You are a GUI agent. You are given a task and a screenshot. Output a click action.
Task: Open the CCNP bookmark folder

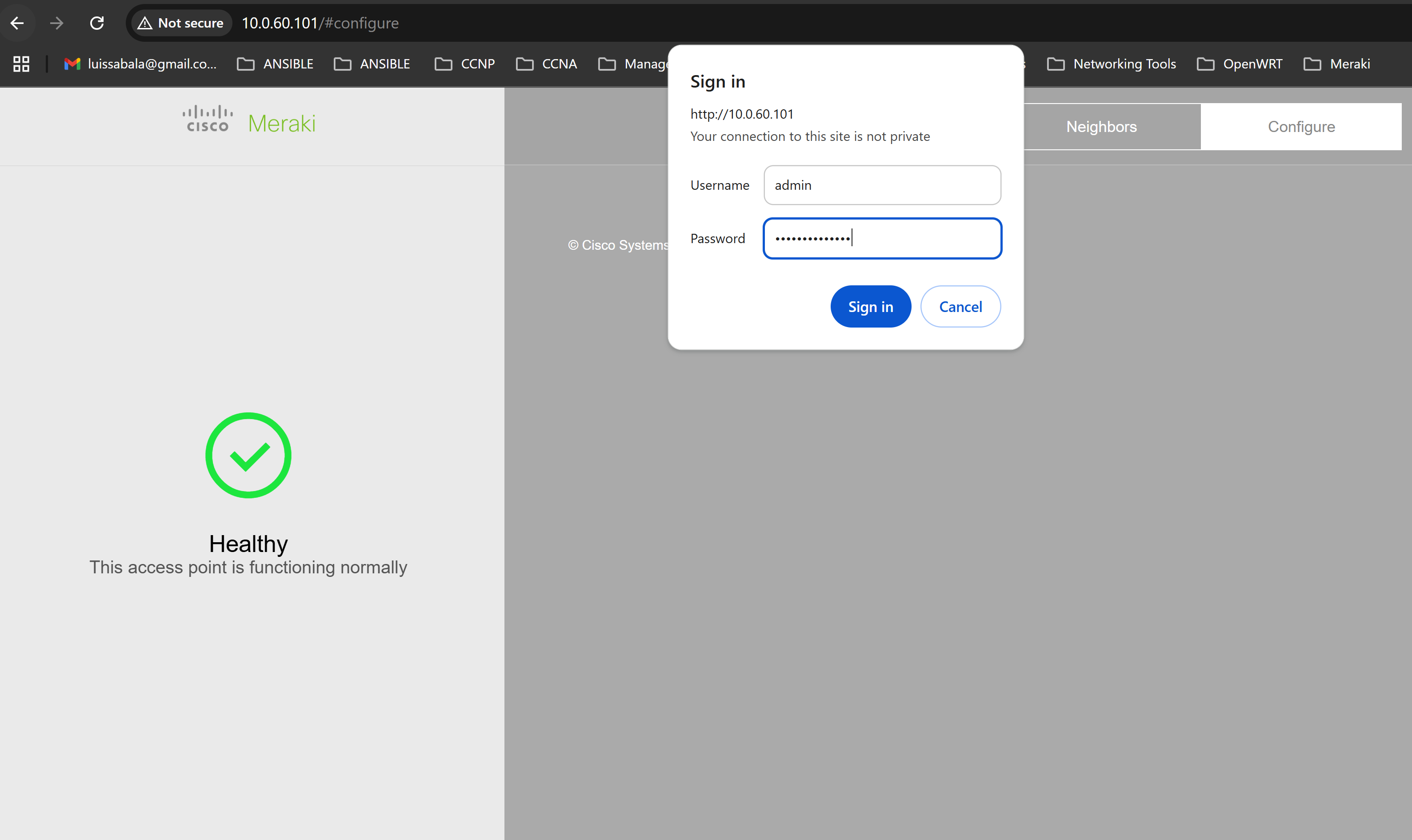click(x=464, y=64)
